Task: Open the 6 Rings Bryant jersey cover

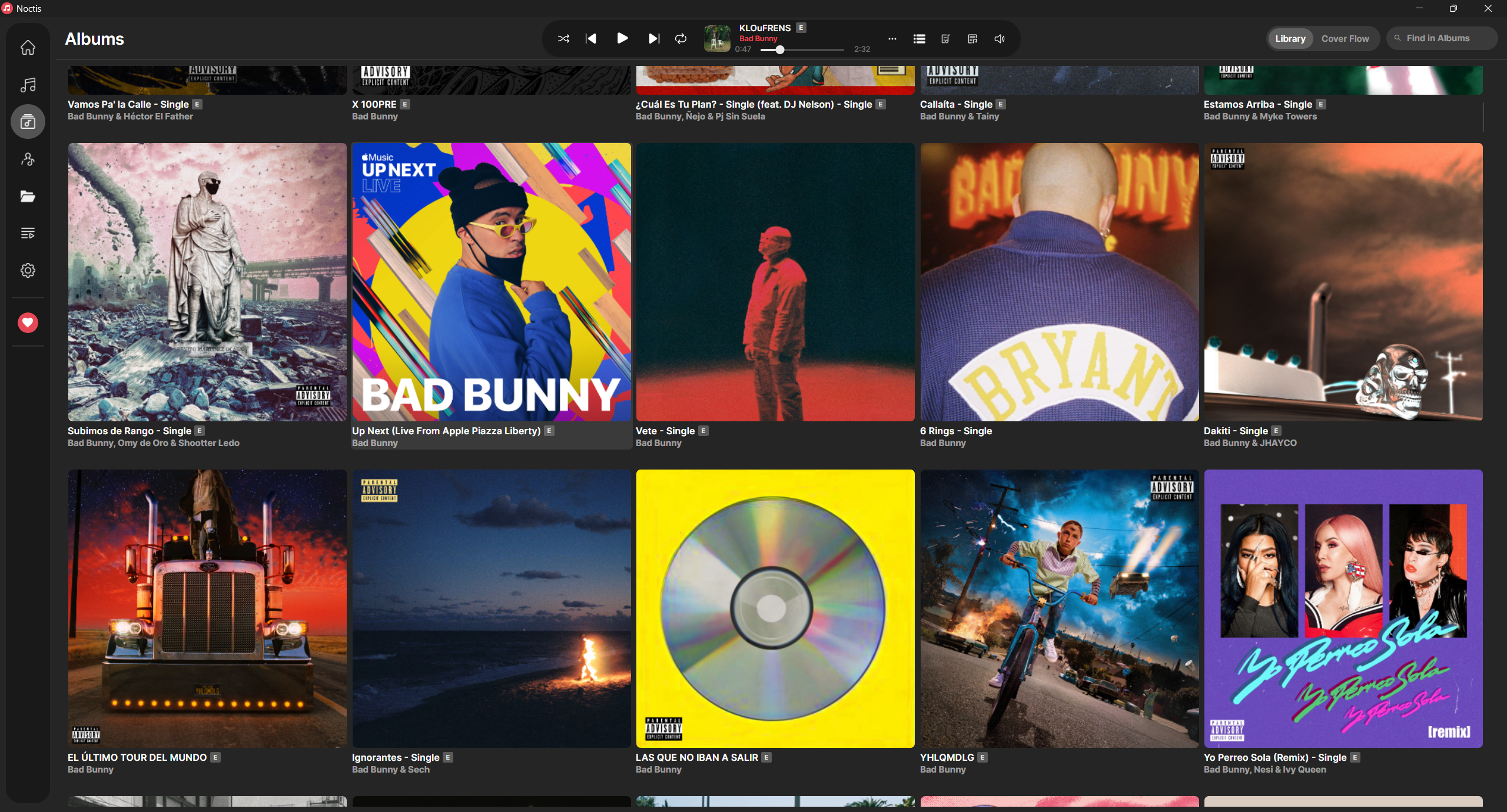Action: tap(1060, 282)
